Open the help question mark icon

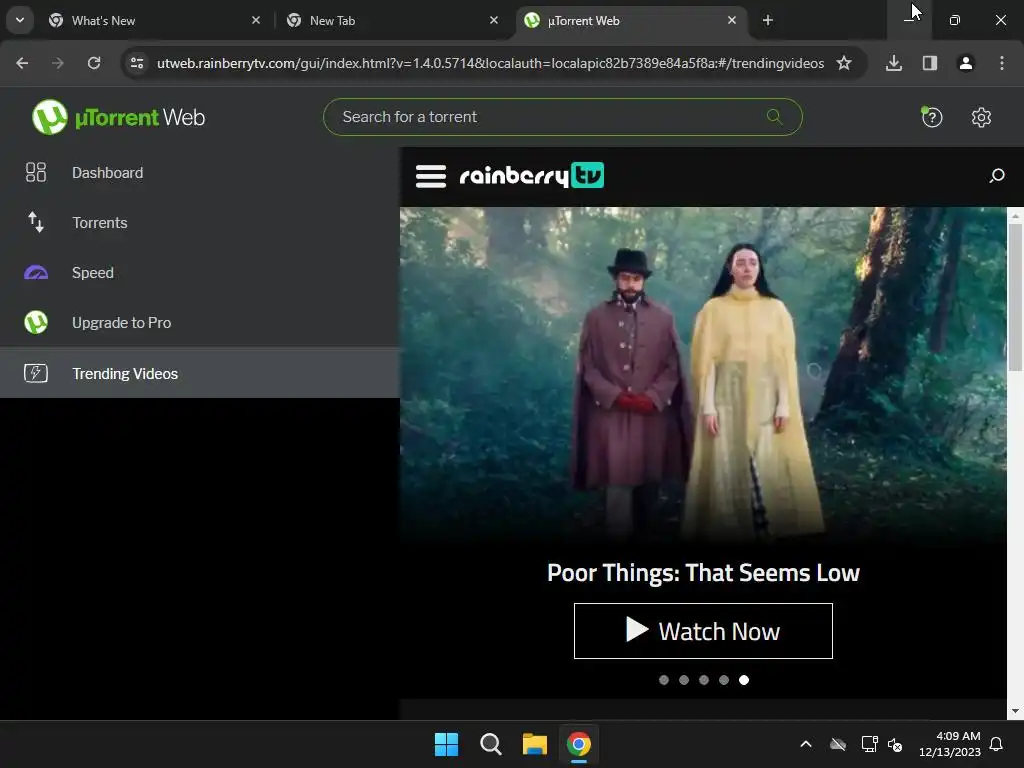coord(931,117)
